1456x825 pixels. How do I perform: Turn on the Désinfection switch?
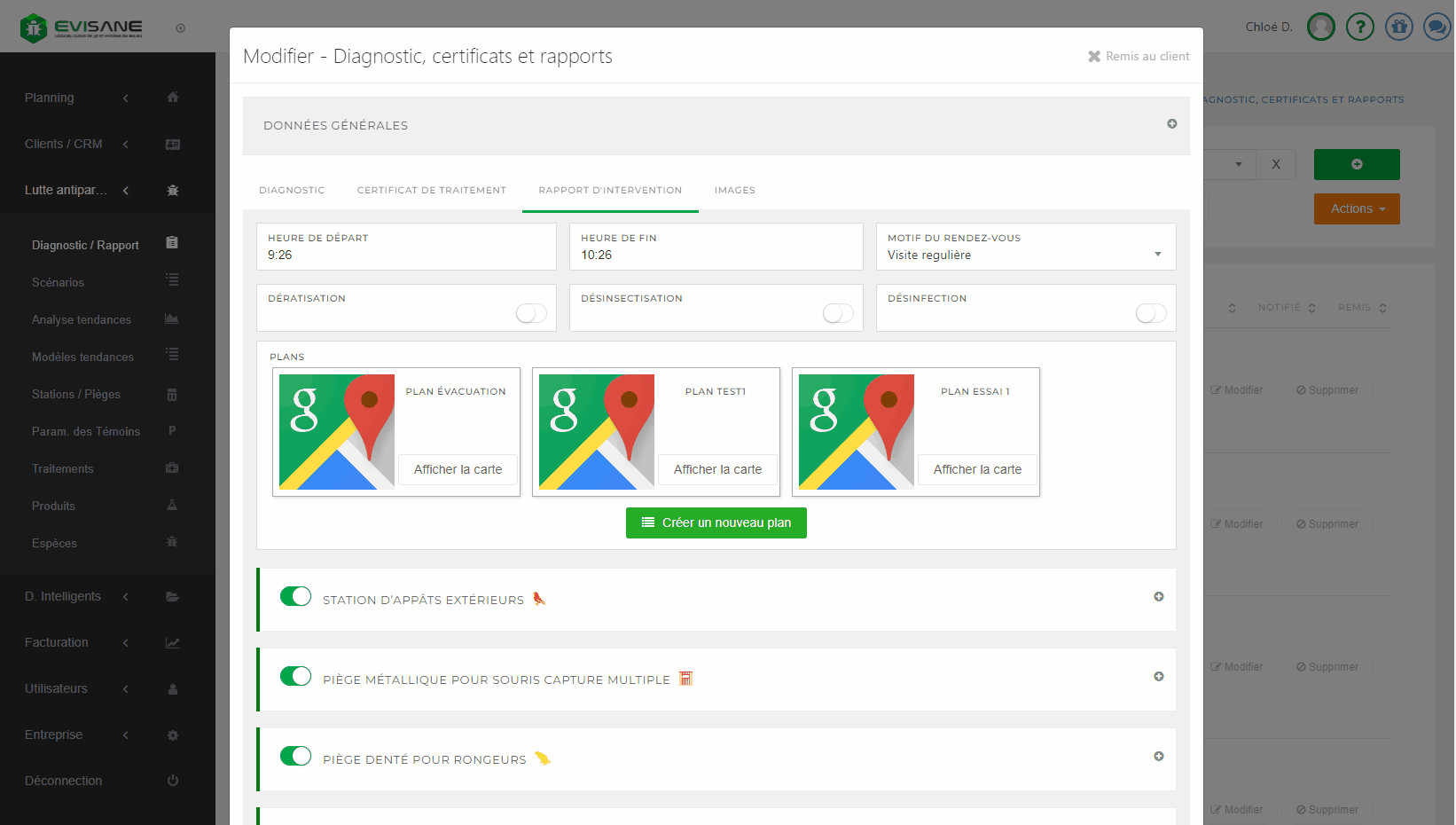pos(1150,313)
